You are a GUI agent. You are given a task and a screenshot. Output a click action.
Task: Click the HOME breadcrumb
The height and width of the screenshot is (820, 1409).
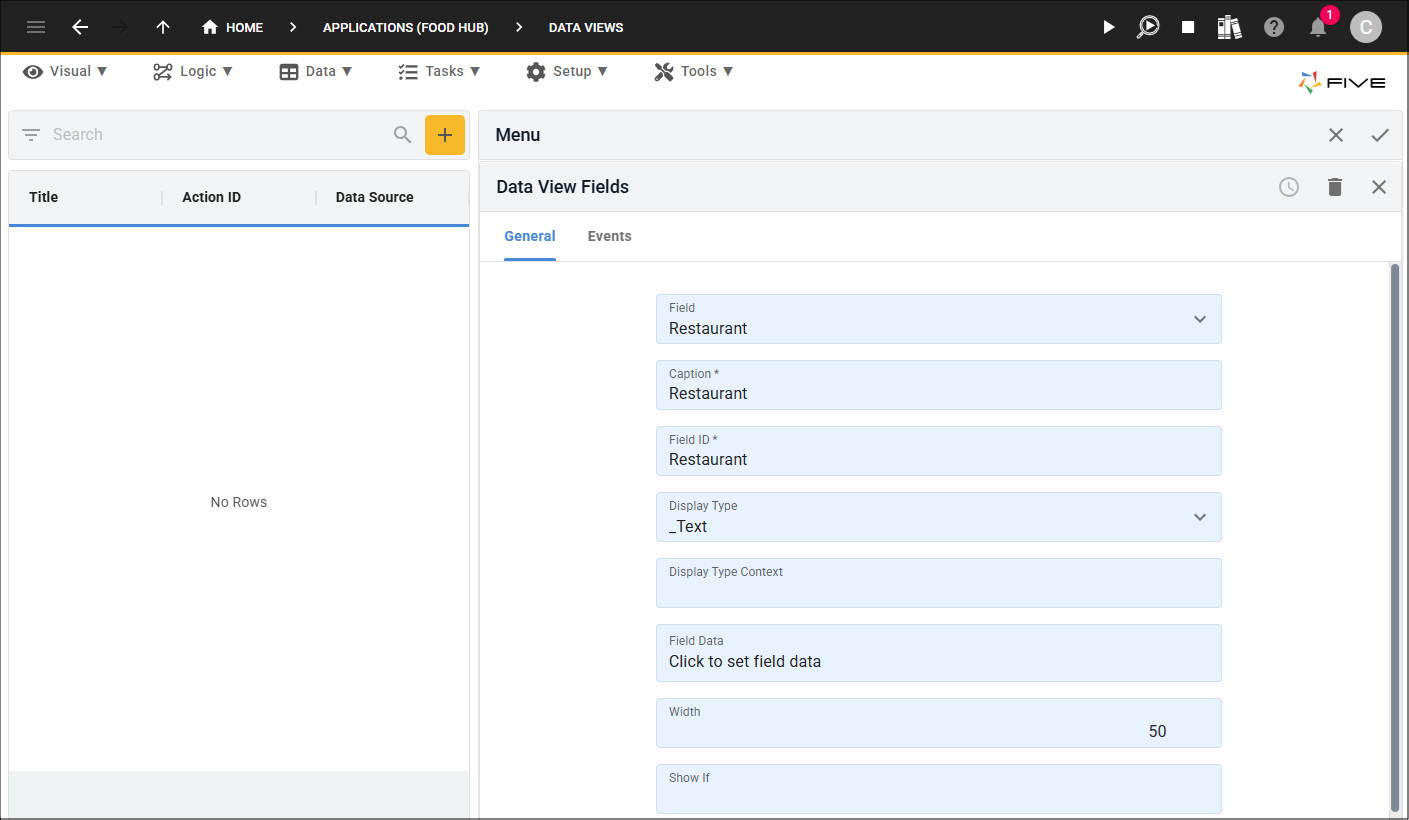(232, 27)
